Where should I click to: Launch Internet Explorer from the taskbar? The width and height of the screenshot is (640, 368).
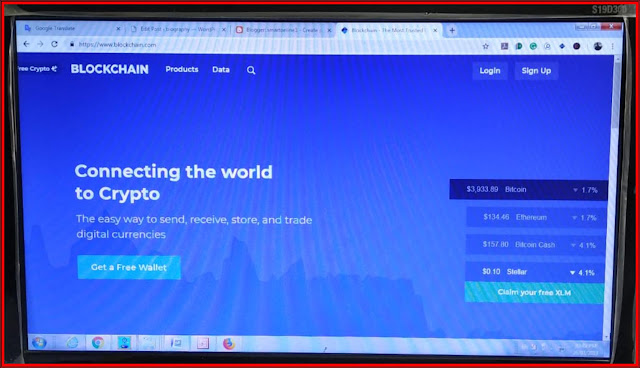pos(72,343)
